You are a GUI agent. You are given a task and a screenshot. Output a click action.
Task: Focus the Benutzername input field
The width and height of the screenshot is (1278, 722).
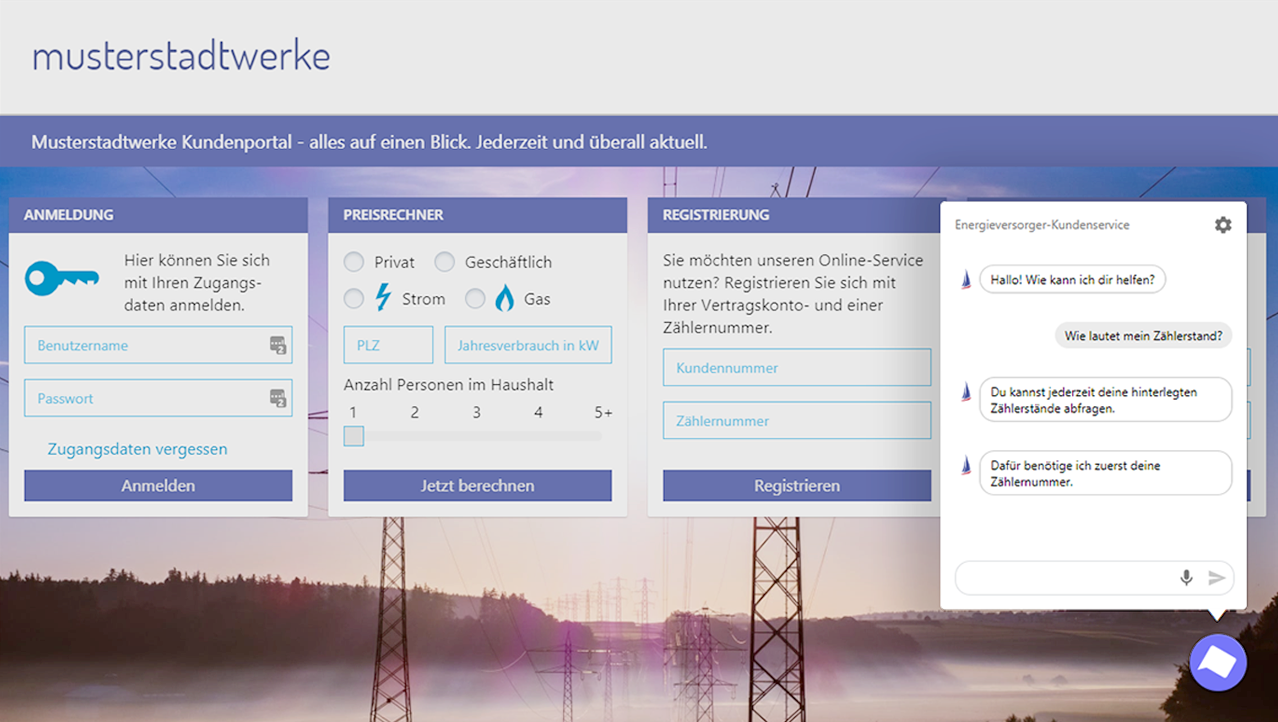click(158, 345)
